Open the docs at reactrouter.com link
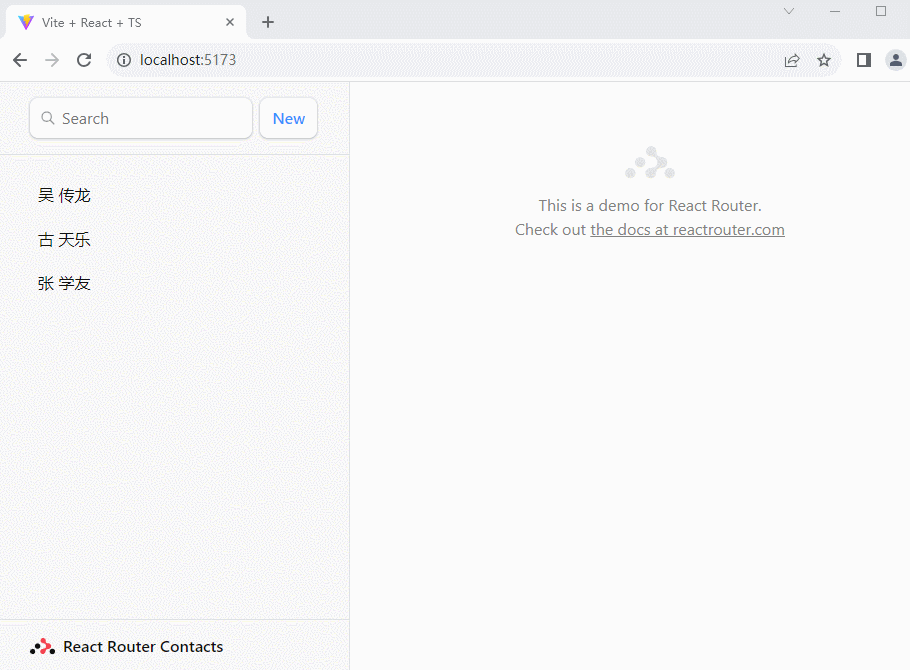This screenshot has width=910, height=670. (687, 230)
